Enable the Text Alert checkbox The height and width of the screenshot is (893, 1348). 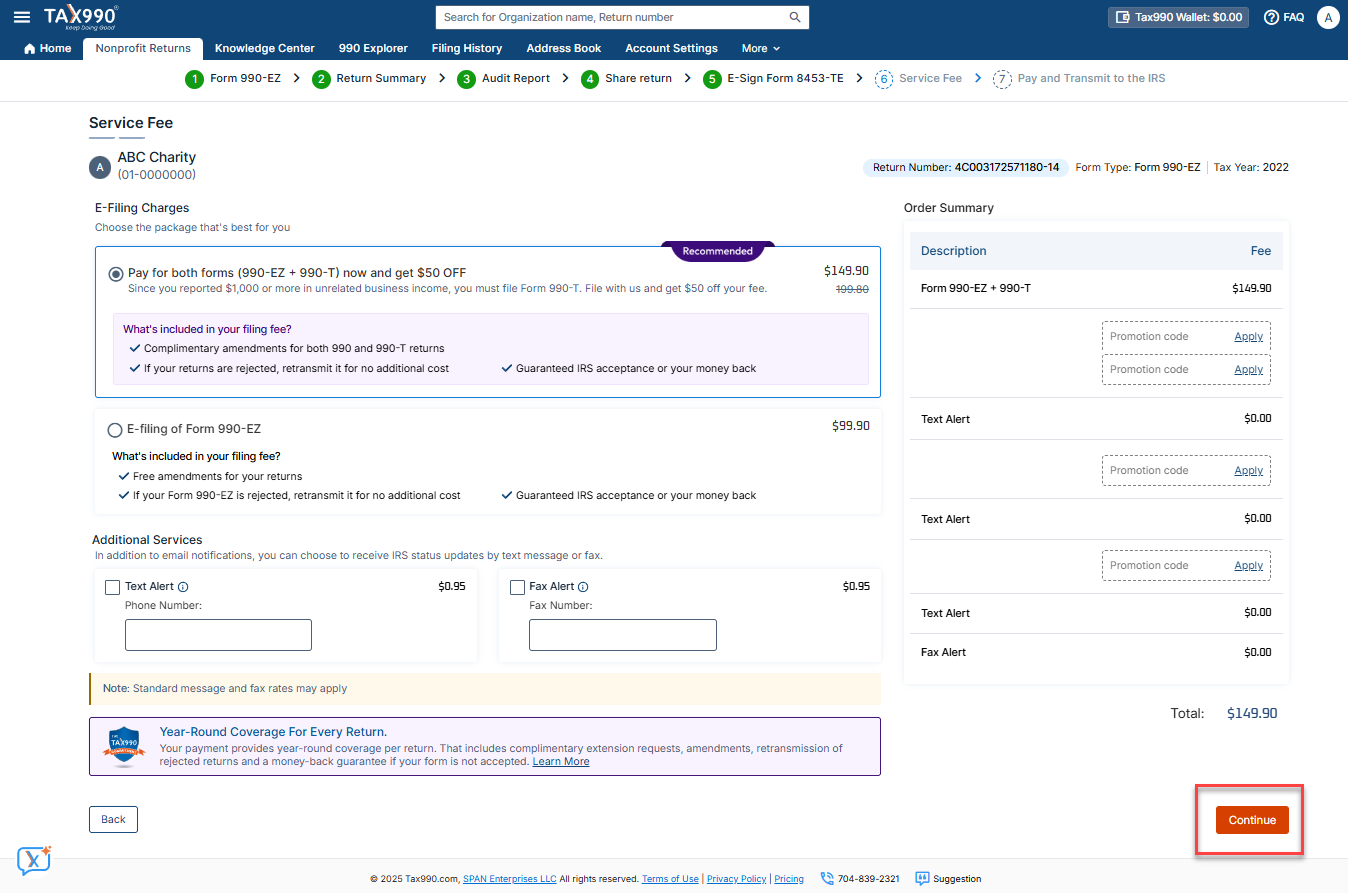(113, 587)
